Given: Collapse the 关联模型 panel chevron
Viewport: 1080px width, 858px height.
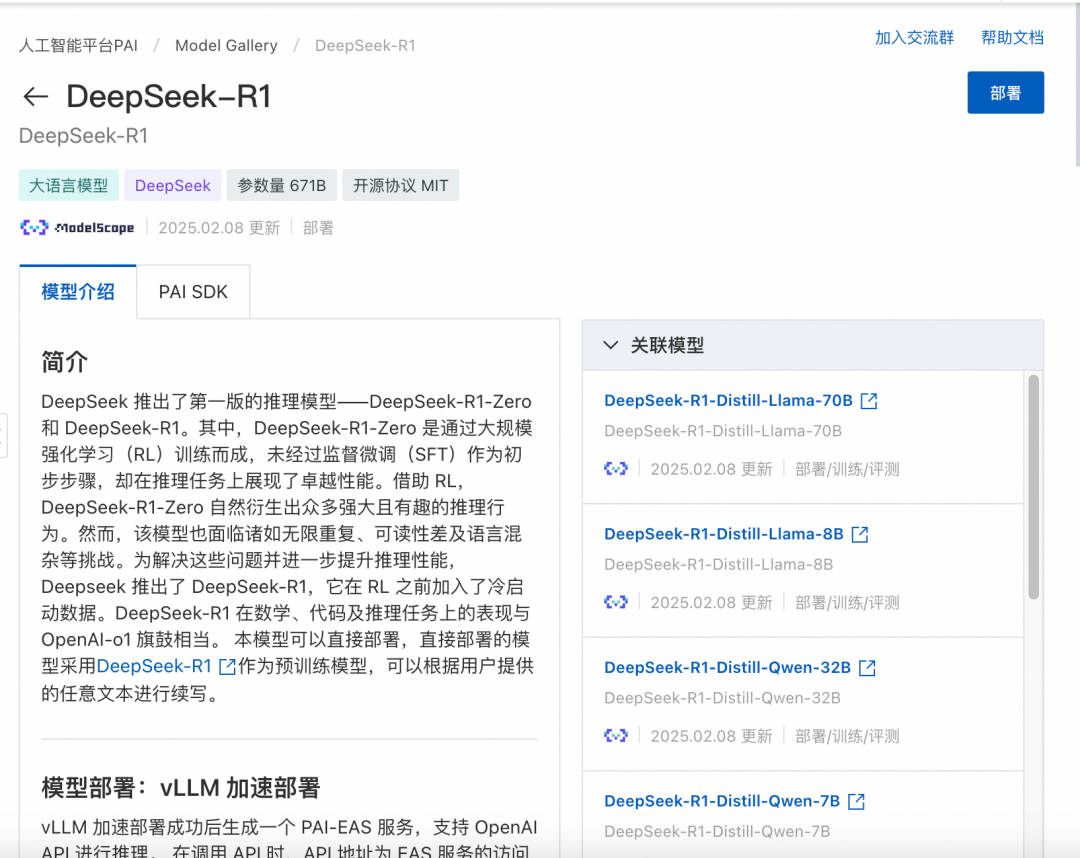Looking at the screenshot, I should click(610, 345).
